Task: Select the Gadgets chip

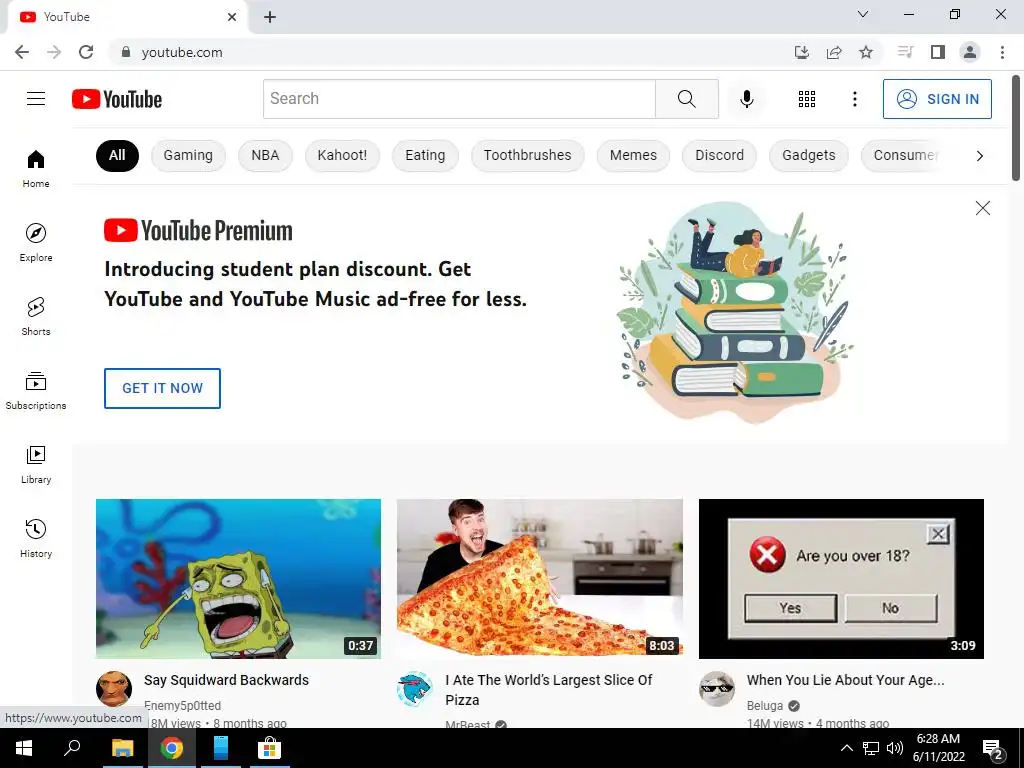Action: click(x=808, y=155)
